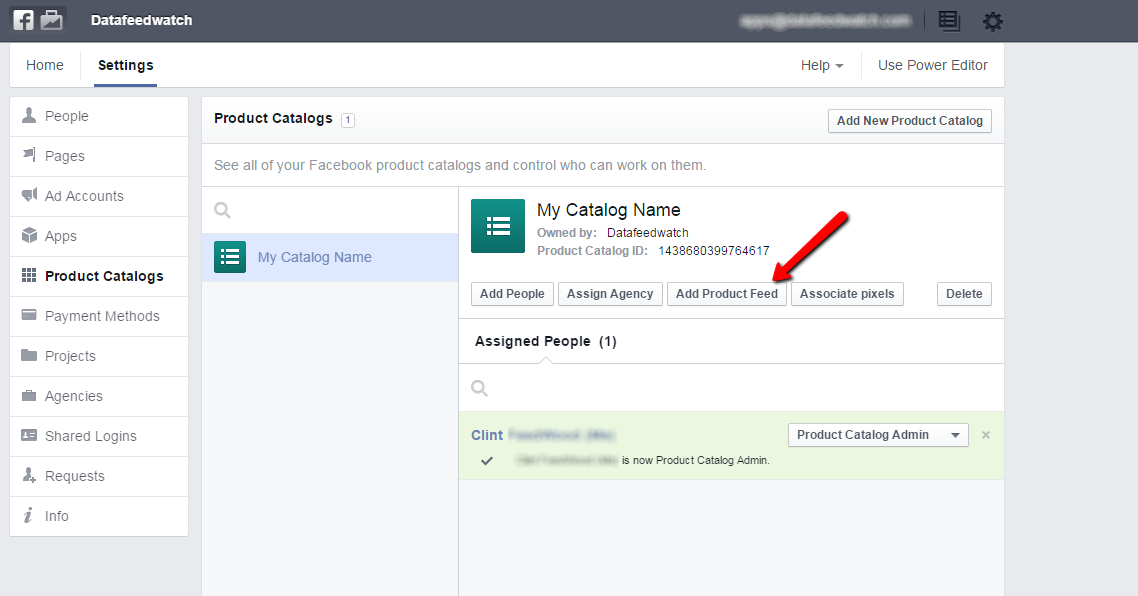Click the Ad Accounts megaphone icon

point(29,195)
